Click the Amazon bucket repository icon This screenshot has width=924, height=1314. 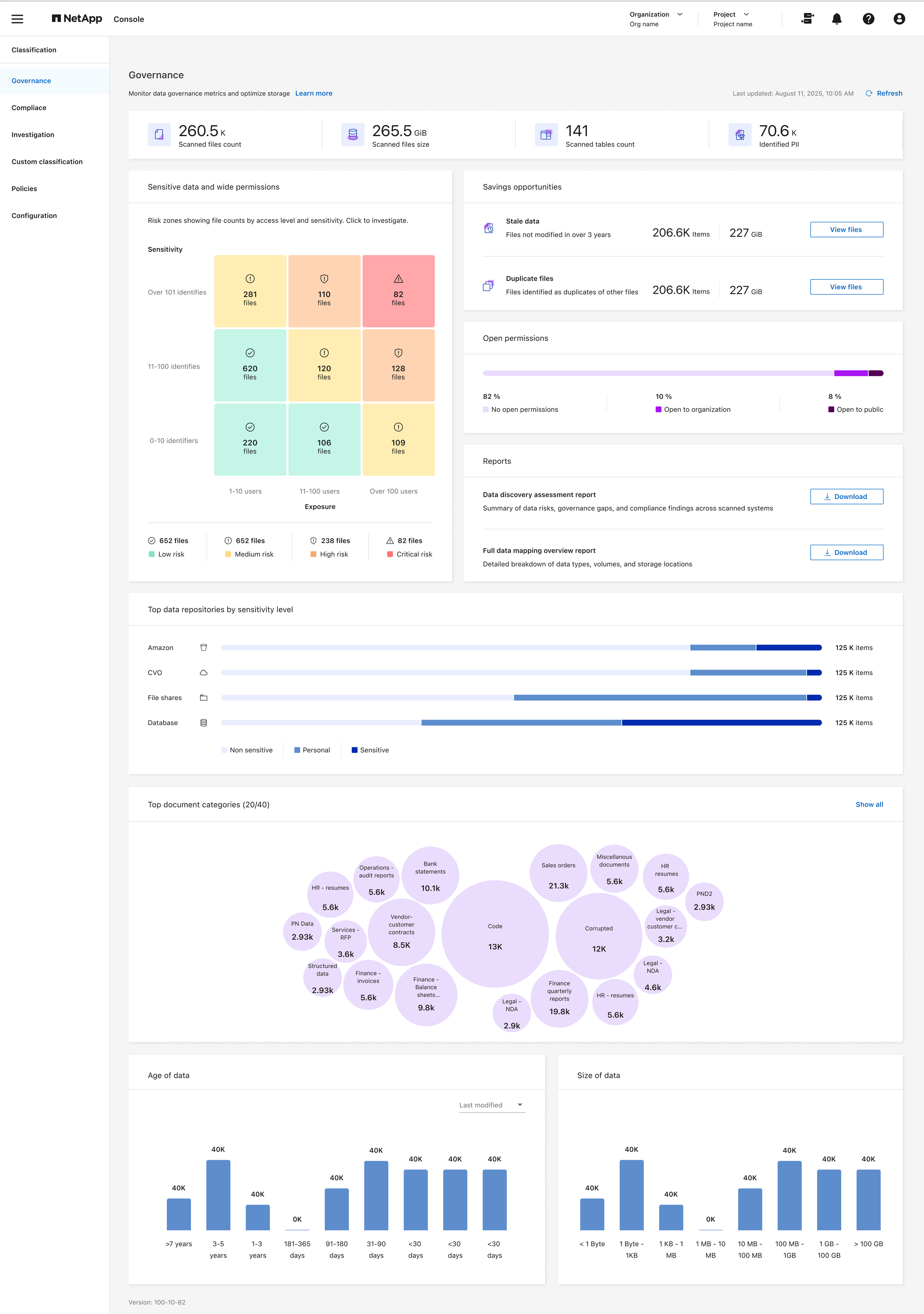pyautogui.click(x=204, y=647)
